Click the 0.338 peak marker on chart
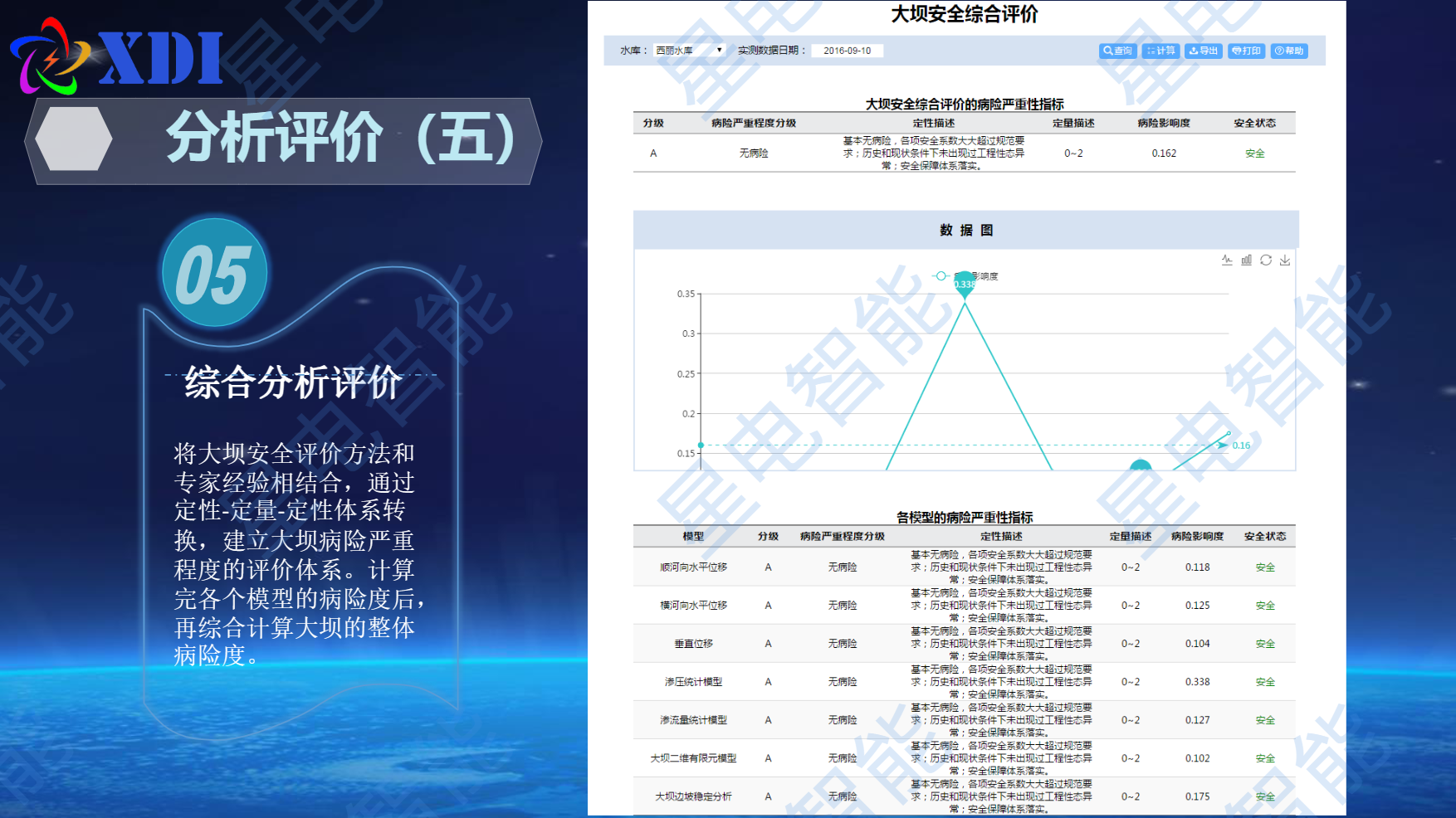 (x=965, y=285)
